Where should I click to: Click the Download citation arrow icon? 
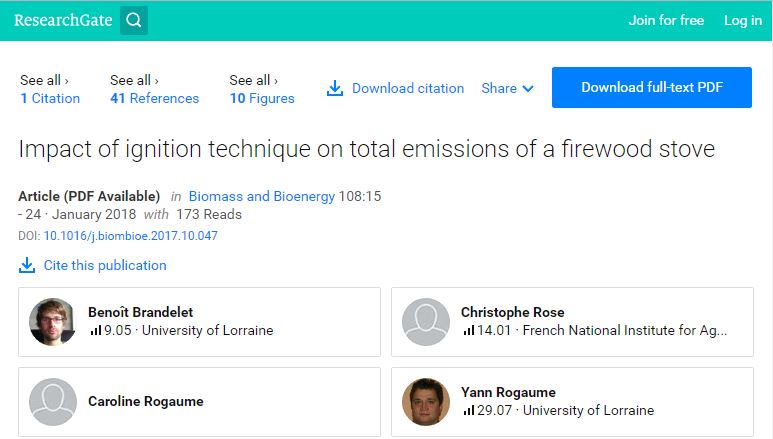pos(335,88)
